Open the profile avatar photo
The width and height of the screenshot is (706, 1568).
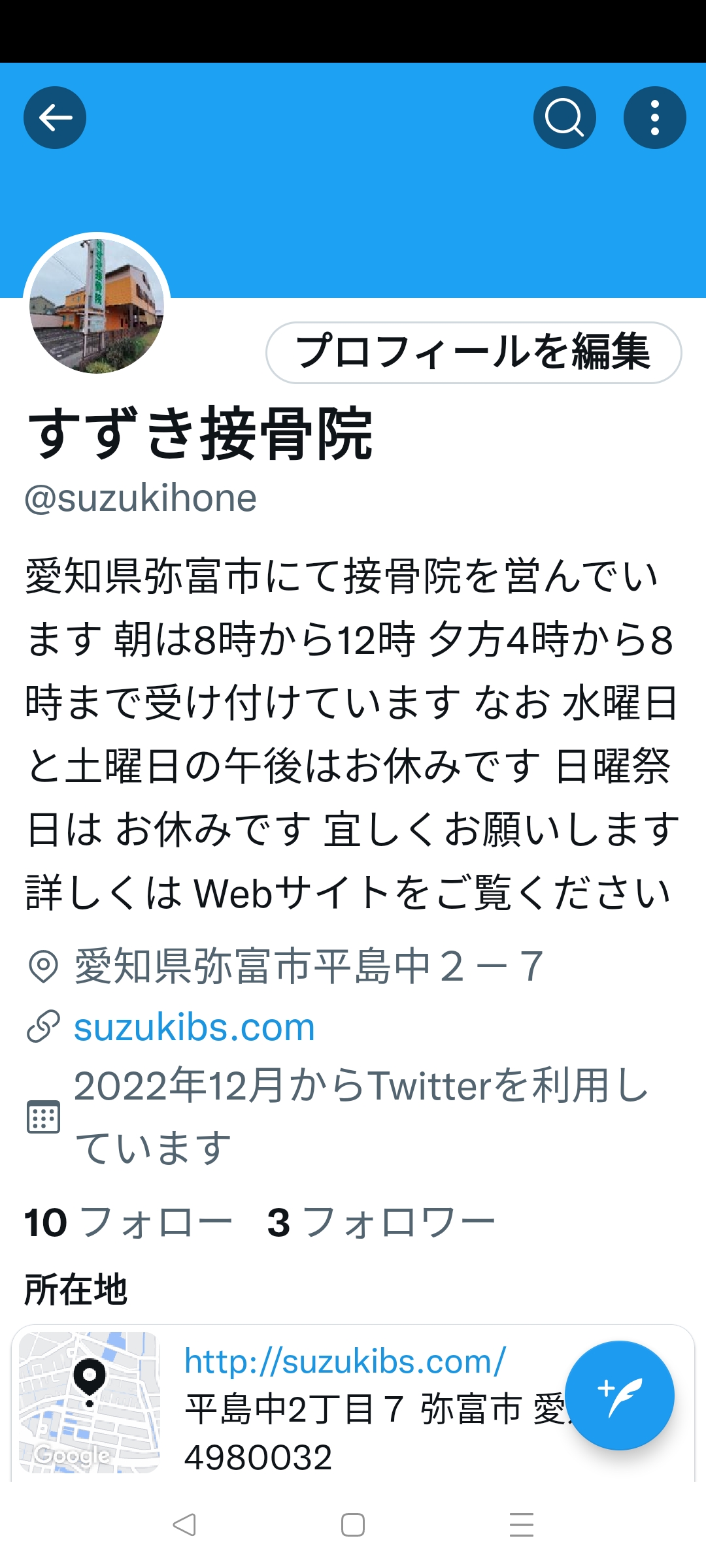click(97, 306)
